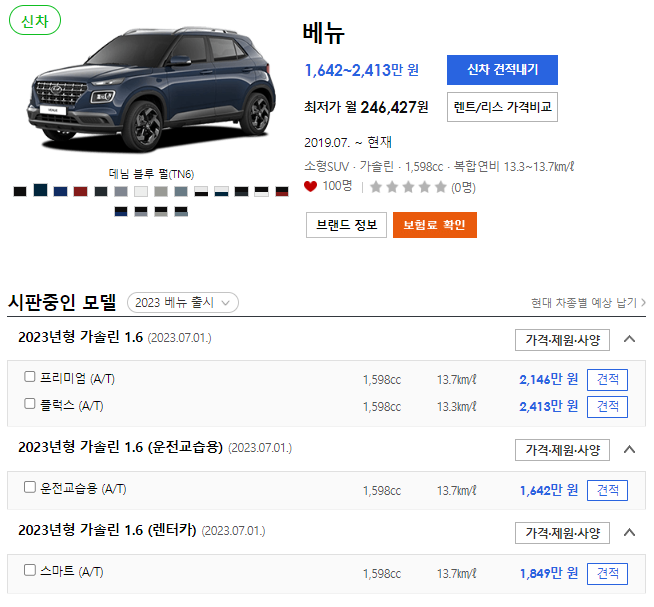Select the selected denim blue swatch
The height and width of the screenshot is (607, 654).
pos(40,190)
